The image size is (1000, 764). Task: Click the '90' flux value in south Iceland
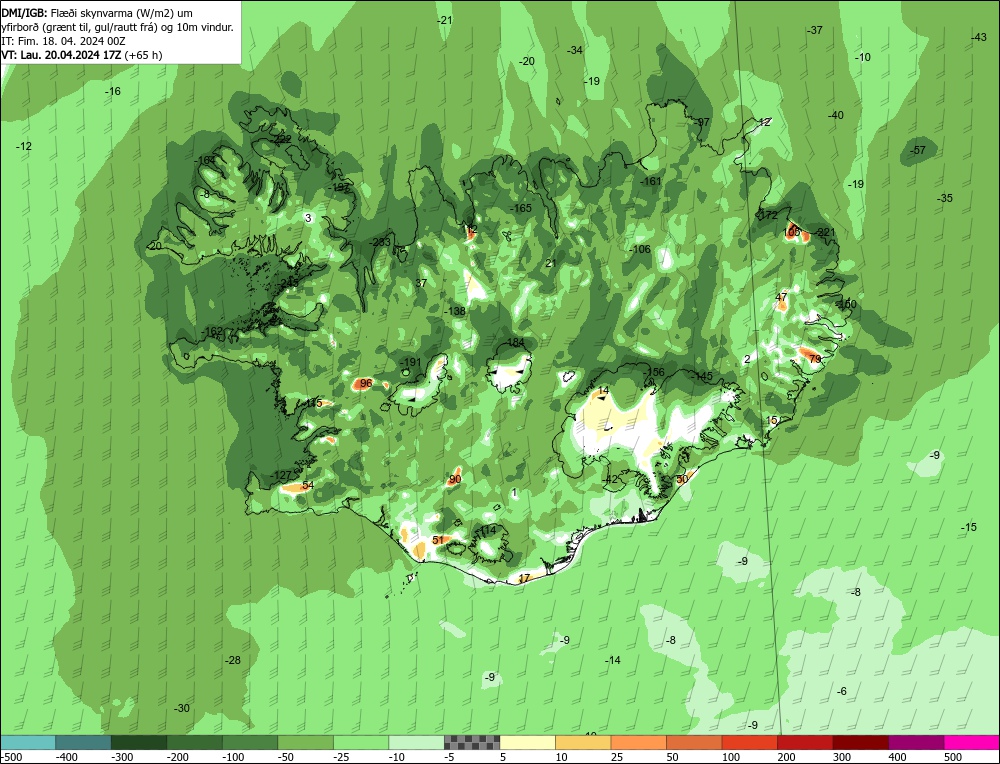(x=455, y=480)
